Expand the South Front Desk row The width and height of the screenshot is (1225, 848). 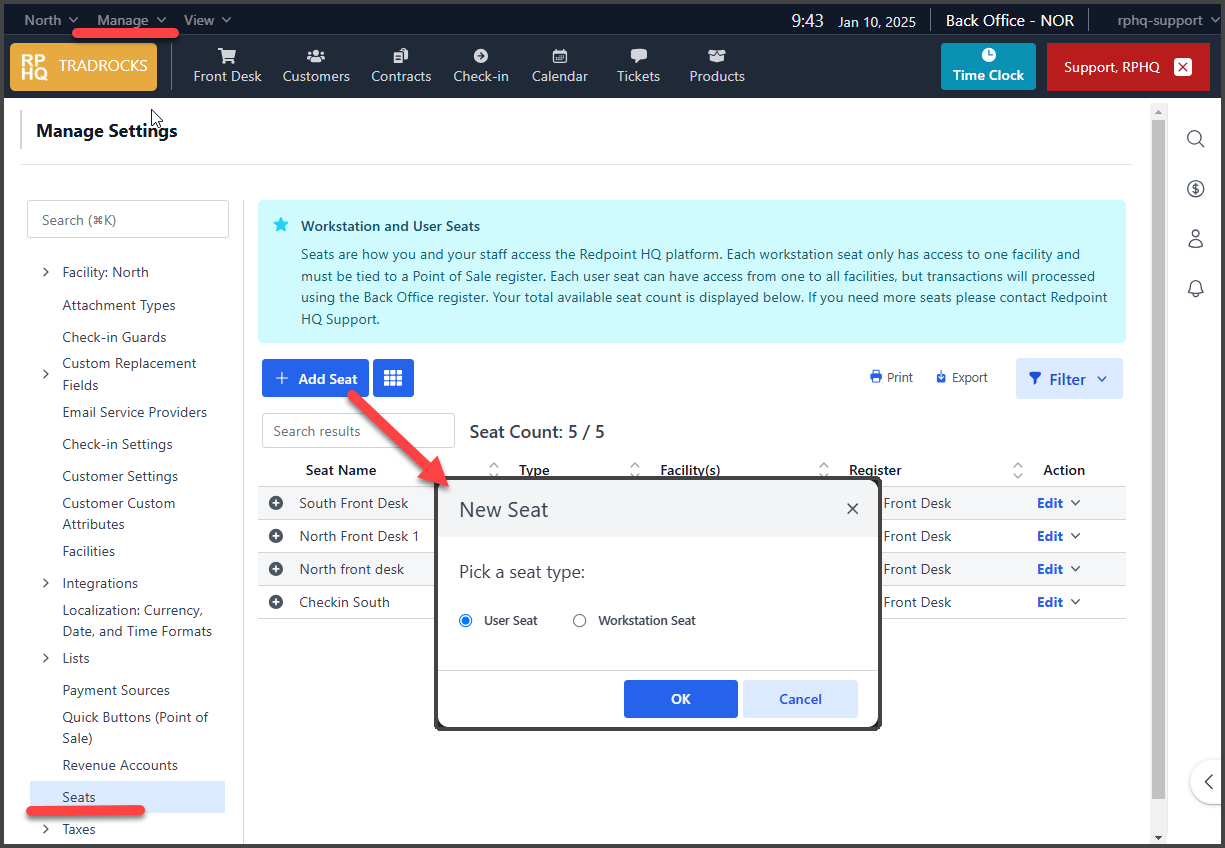tap(276, 503)
